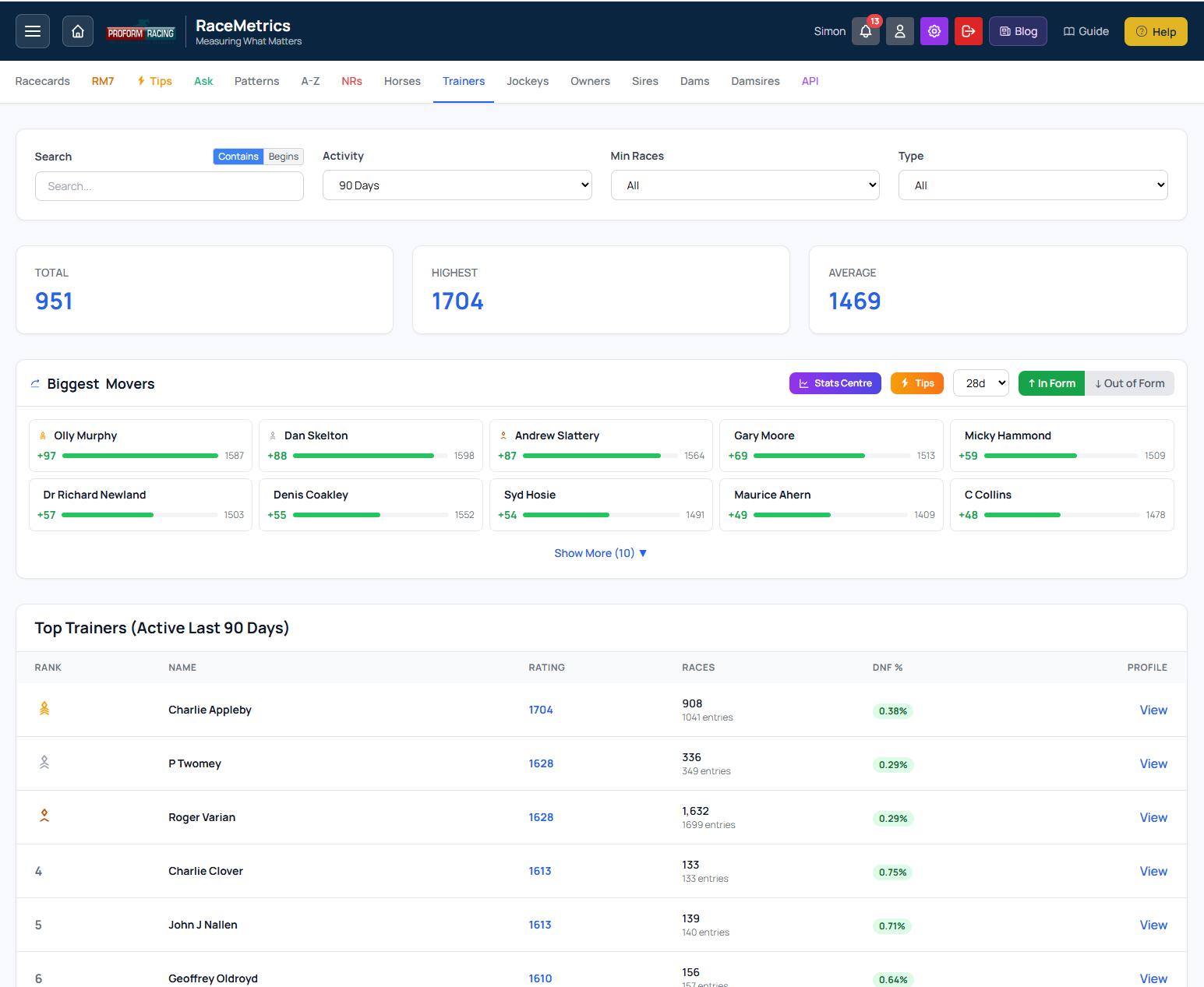Click the Rating column header
1204x987 pixels.
coord(546,668)
